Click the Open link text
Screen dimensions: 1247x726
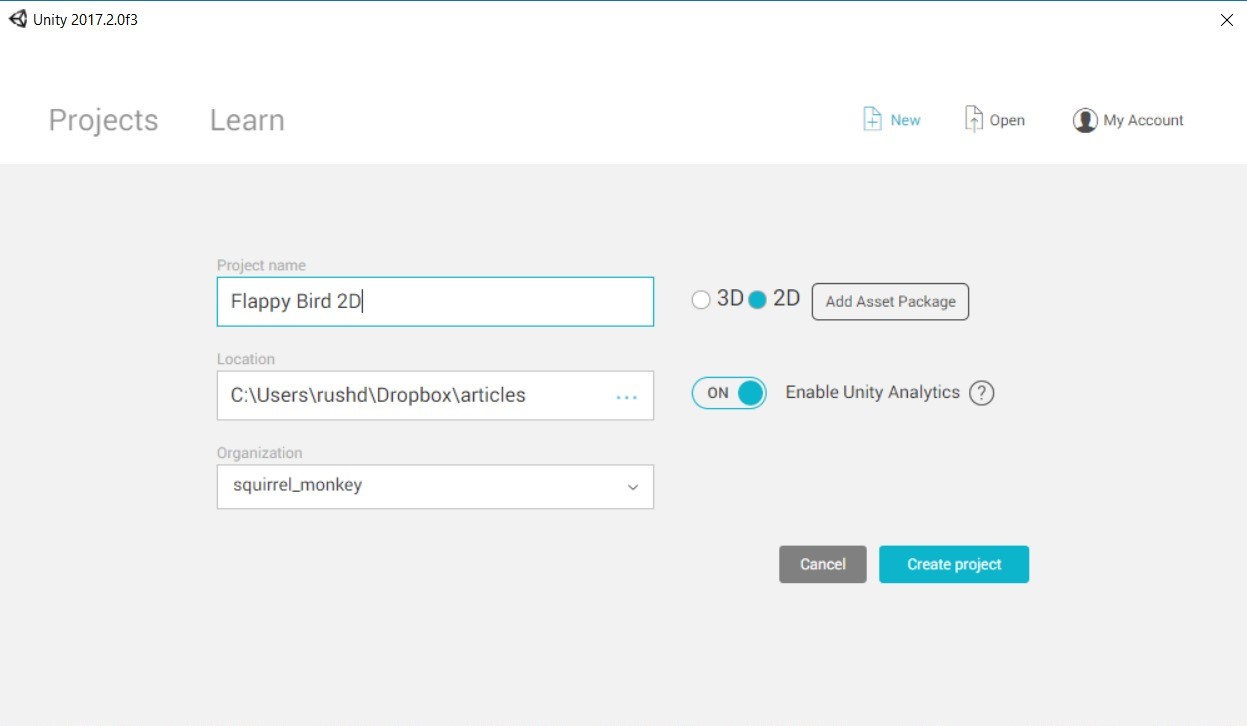(x=1007, y=120)
